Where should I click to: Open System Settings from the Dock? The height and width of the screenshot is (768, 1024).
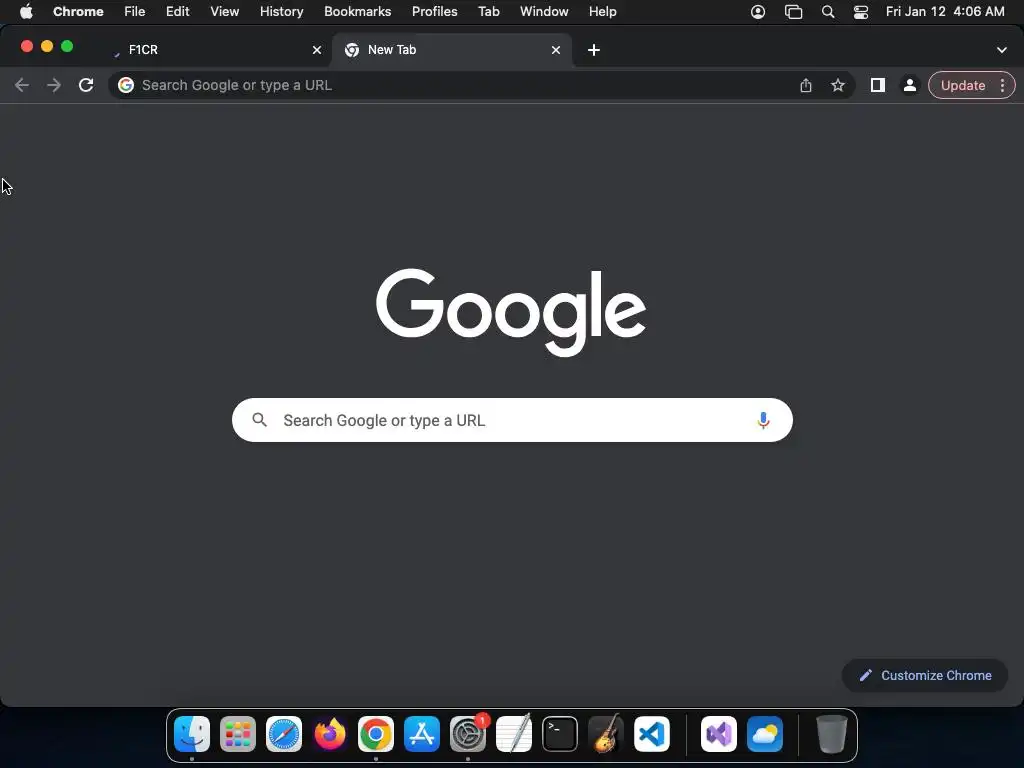(468, 734)
